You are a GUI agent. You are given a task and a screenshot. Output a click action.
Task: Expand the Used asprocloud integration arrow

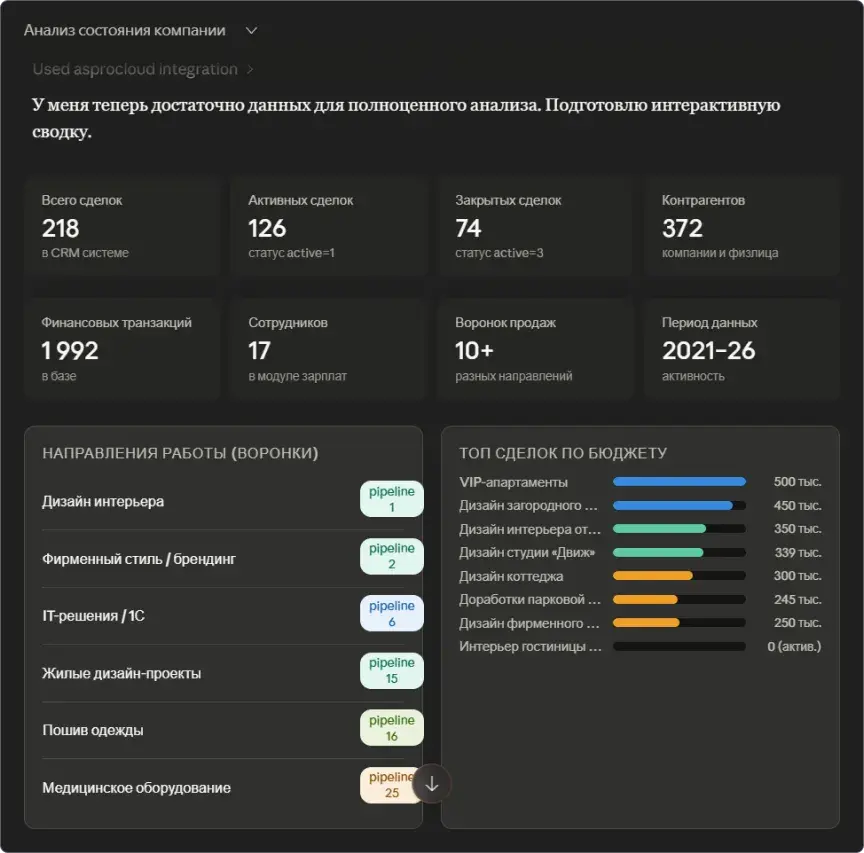pyautogui.click(x=250, y=69)
